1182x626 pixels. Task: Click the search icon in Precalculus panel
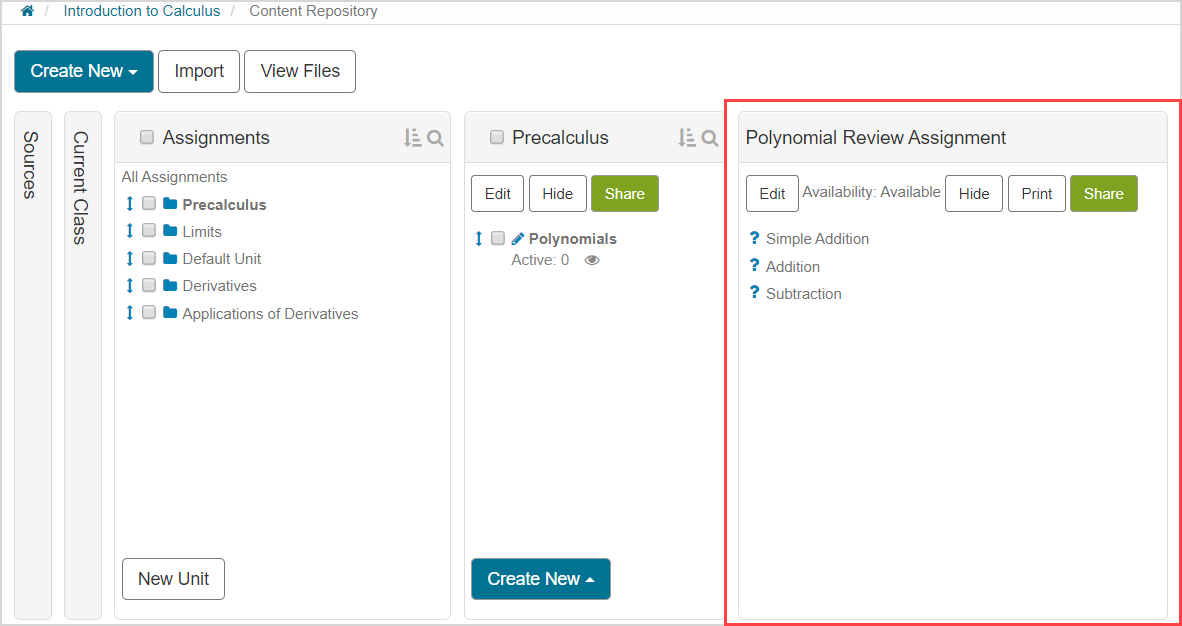[x=710, y=138]
